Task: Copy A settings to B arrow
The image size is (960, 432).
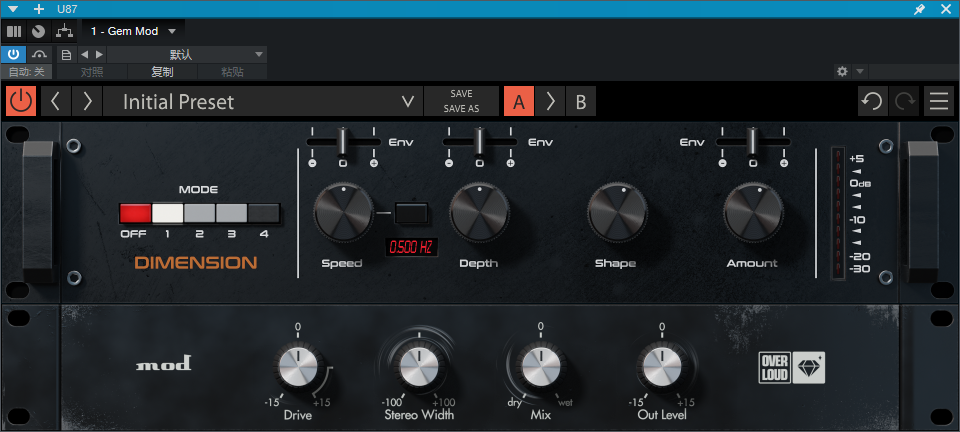Action: pos(550,101)
